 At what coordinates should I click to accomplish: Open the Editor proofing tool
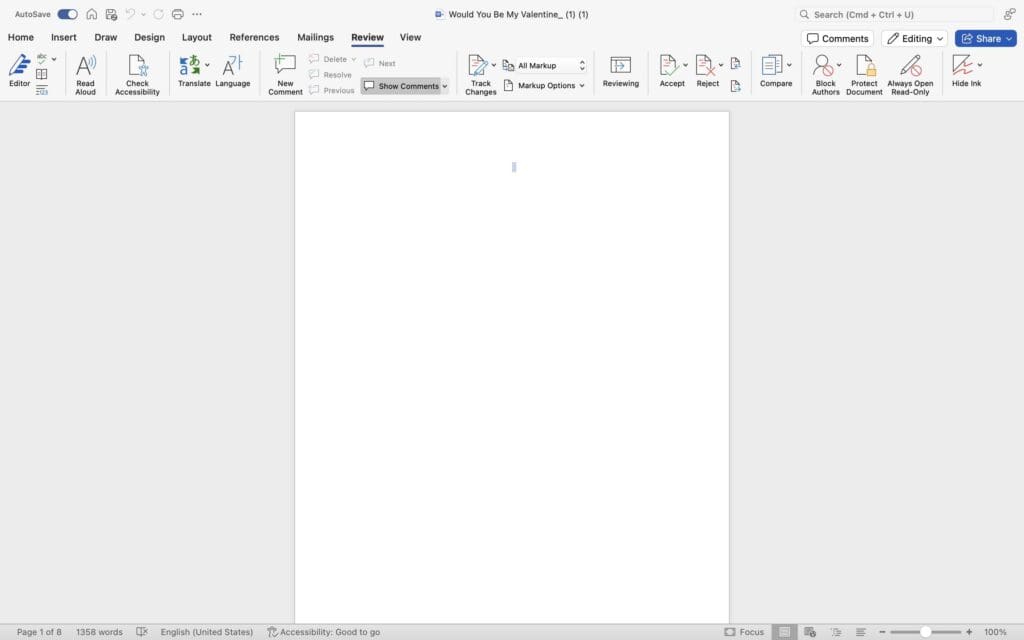19,70
